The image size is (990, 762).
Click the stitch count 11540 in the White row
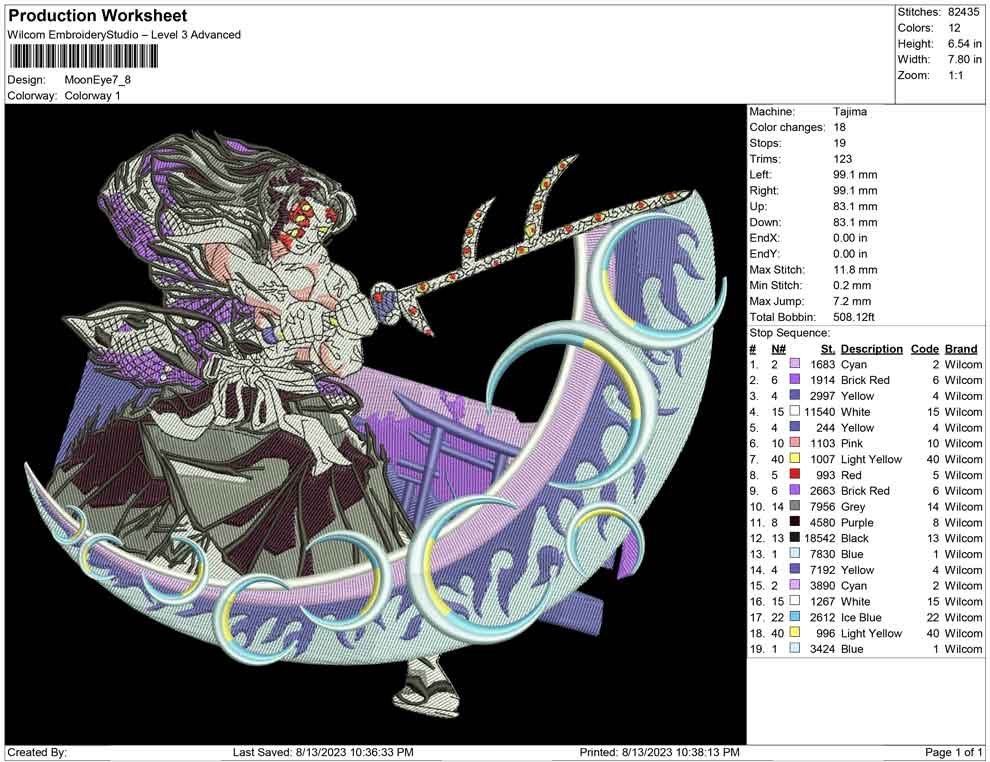pos(820,412)
